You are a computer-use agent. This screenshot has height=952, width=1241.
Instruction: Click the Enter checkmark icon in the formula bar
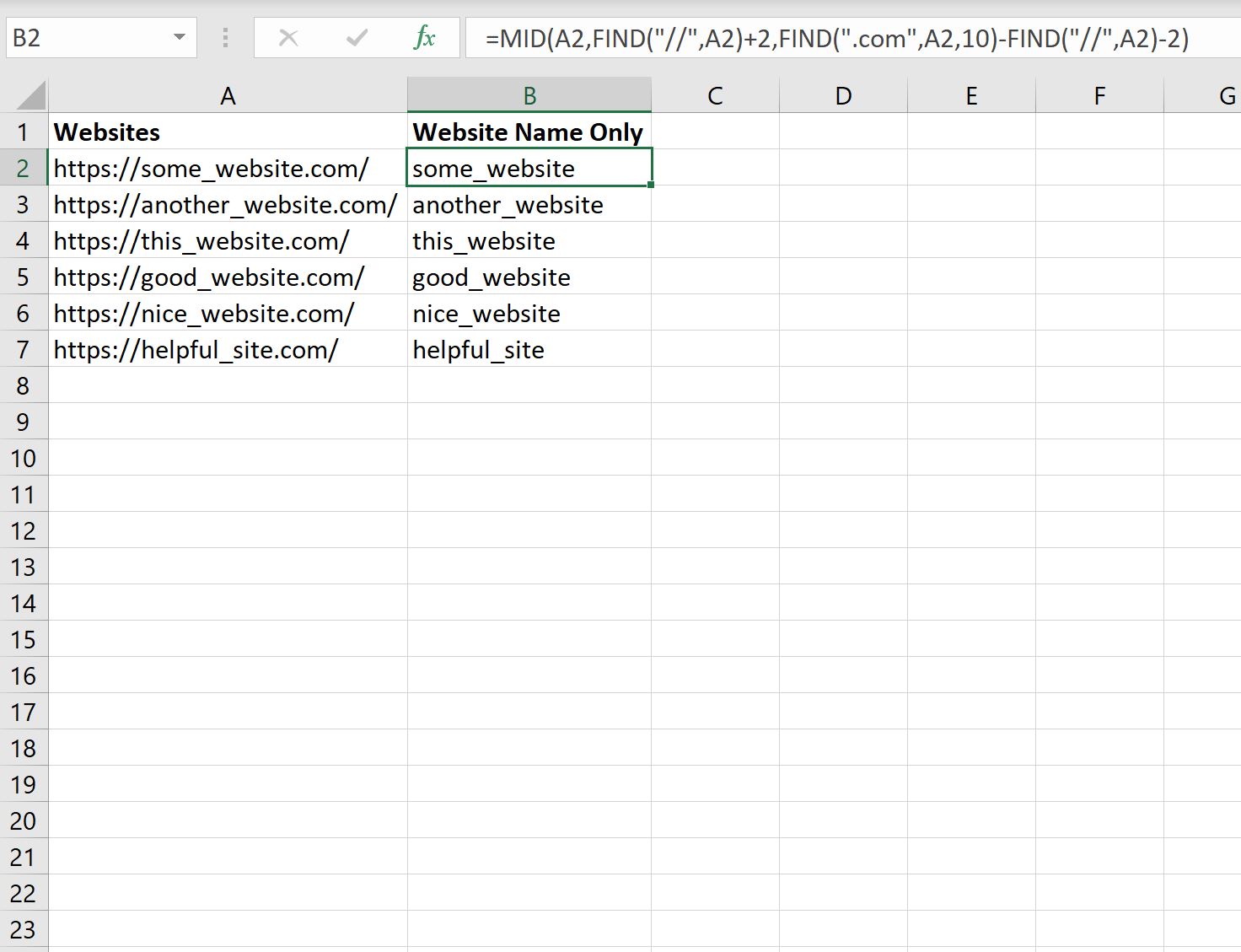click(x=356, y=37)
